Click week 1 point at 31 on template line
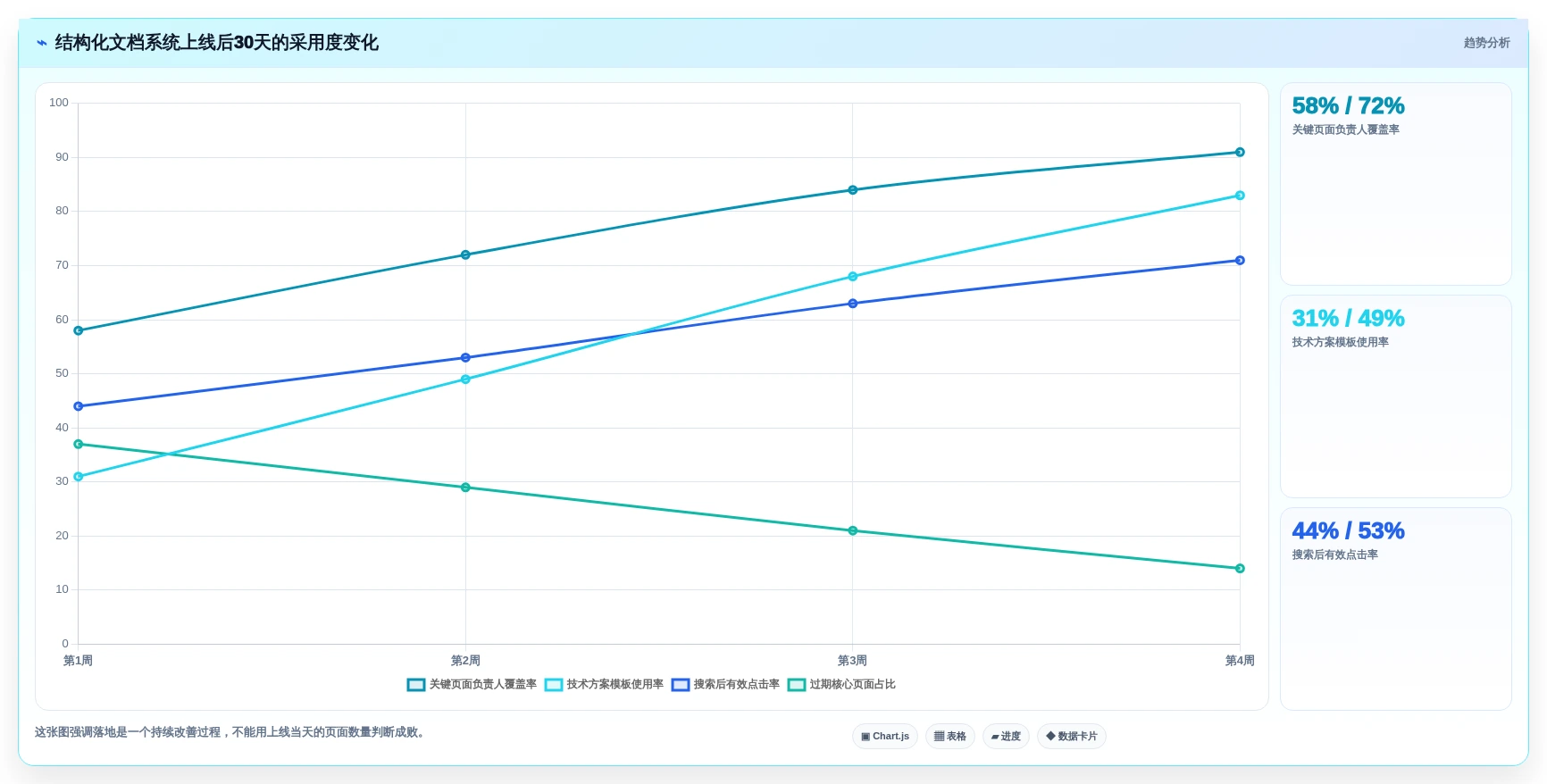The height and width of the screenshot is (784, 1547). point(79,477)
